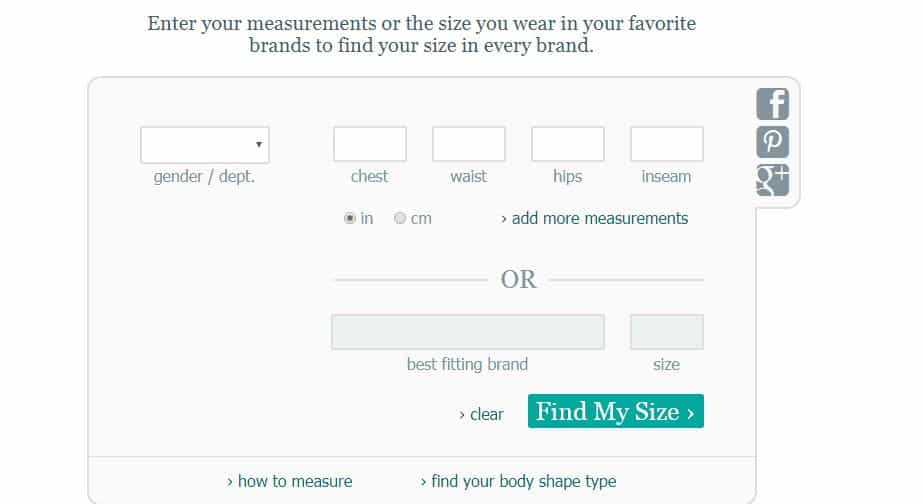Click the clear link
This screenshot has width=923, height=504.
point(482,415)
